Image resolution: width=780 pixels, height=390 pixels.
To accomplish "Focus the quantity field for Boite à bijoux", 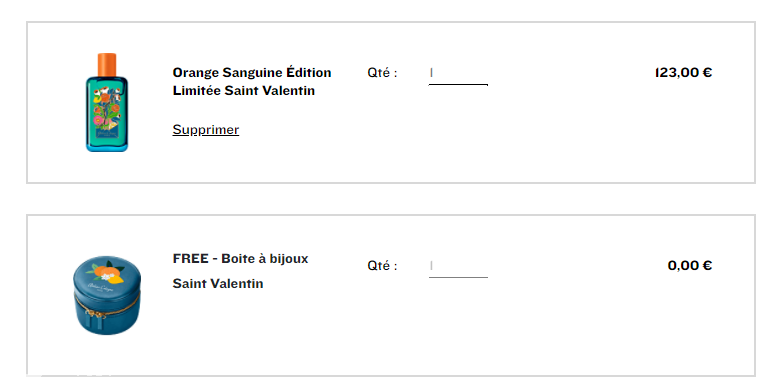I will (458, 266).
